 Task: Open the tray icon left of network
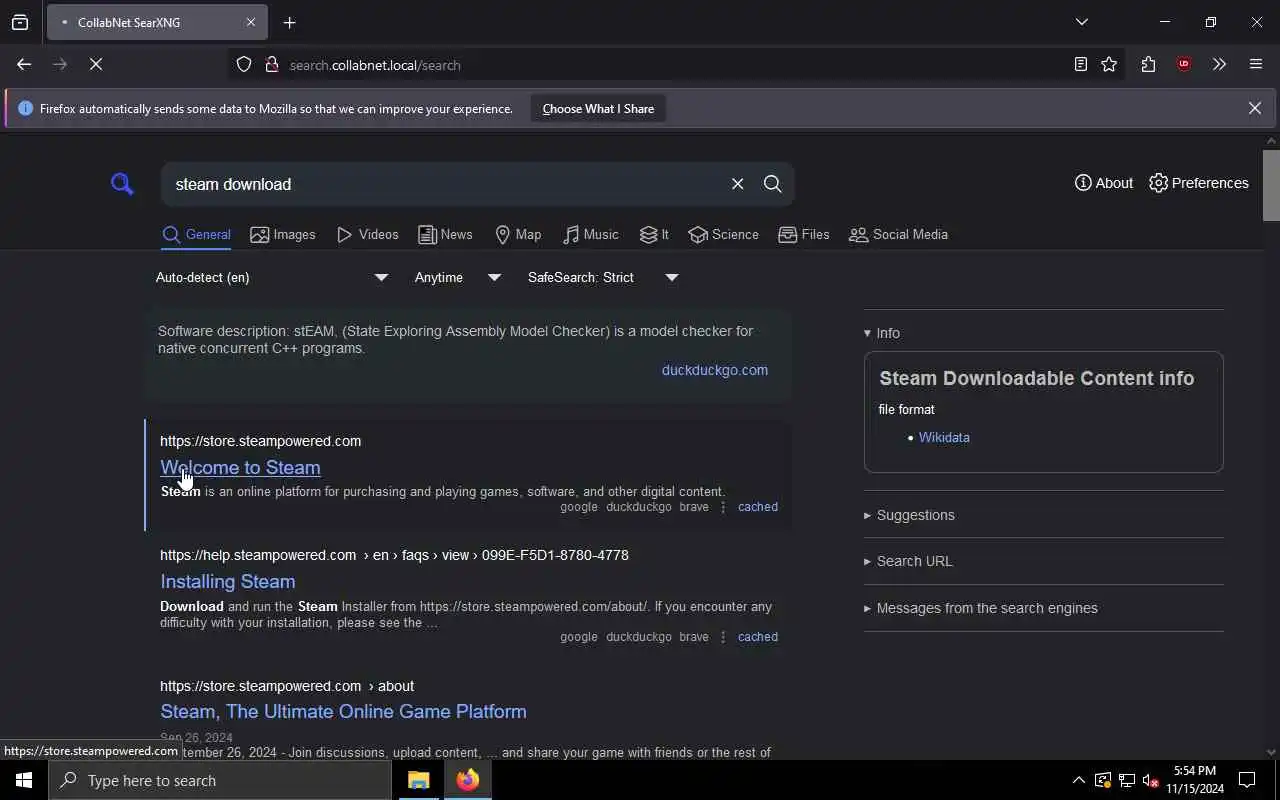1103,780
